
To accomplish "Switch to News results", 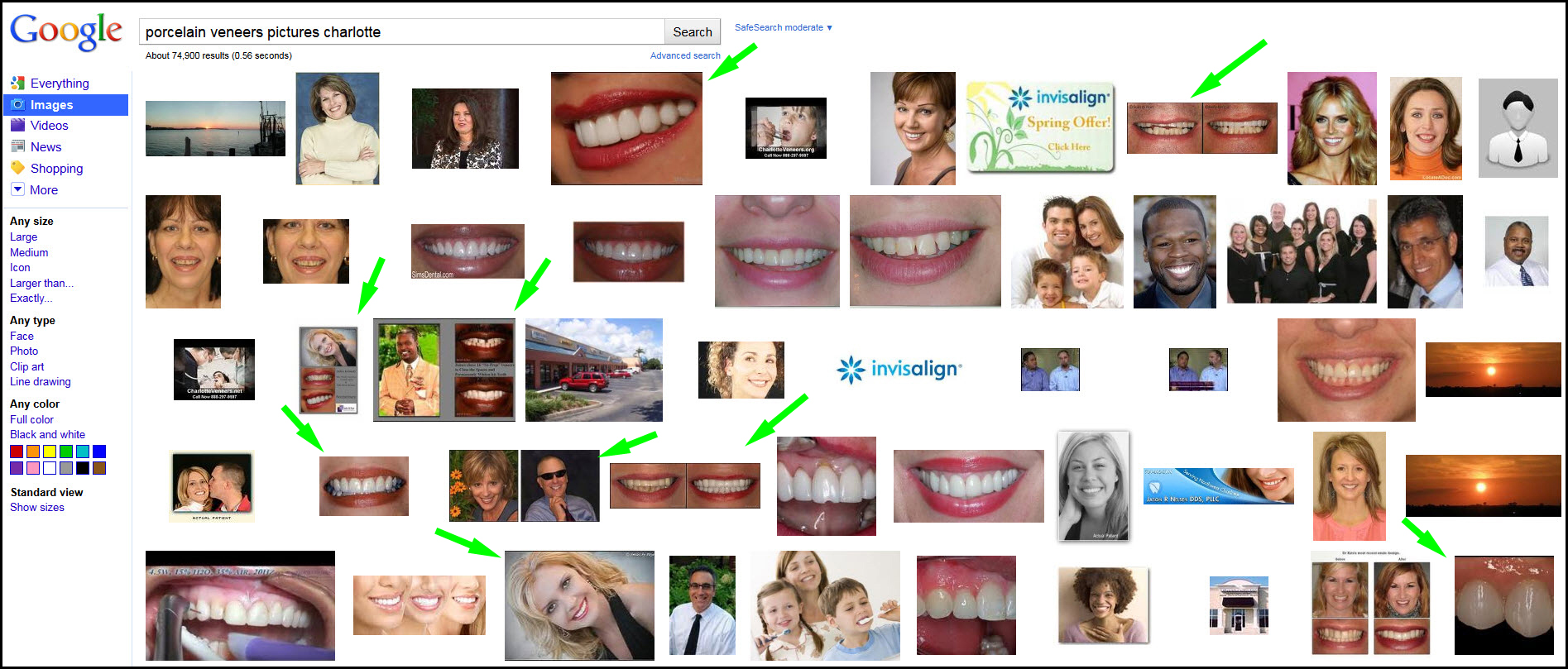I will tap(46, 147).
